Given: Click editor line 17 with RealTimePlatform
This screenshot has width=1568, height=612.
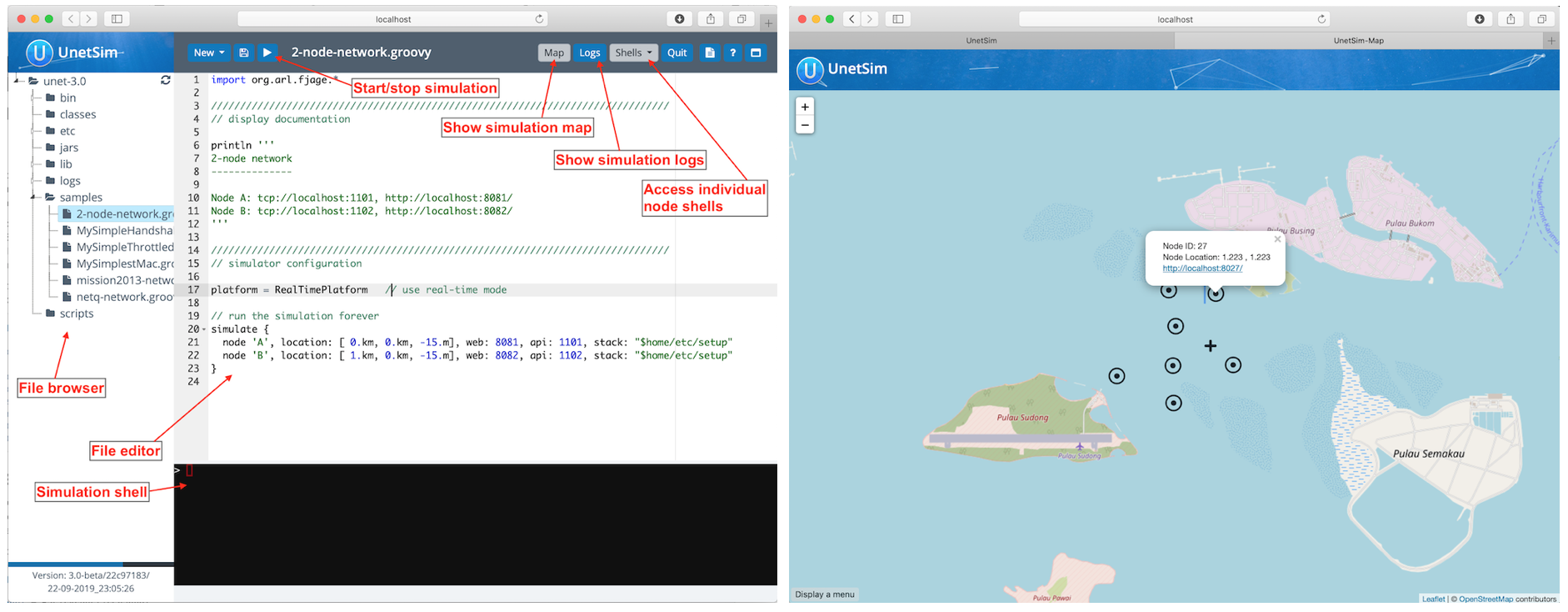Looking at the screenshot, I should click(492, 290).
